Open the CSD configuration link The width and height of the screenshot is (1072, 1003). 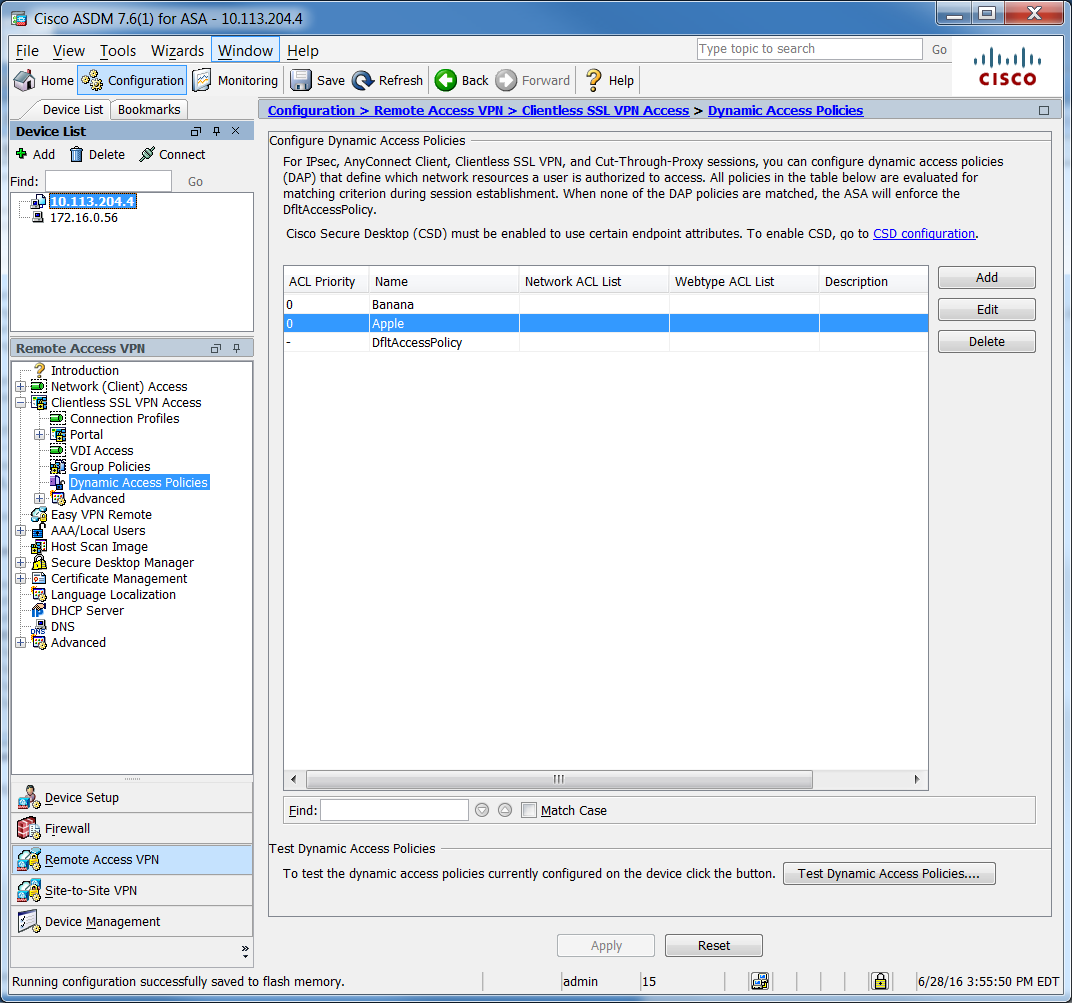[923, 234]
